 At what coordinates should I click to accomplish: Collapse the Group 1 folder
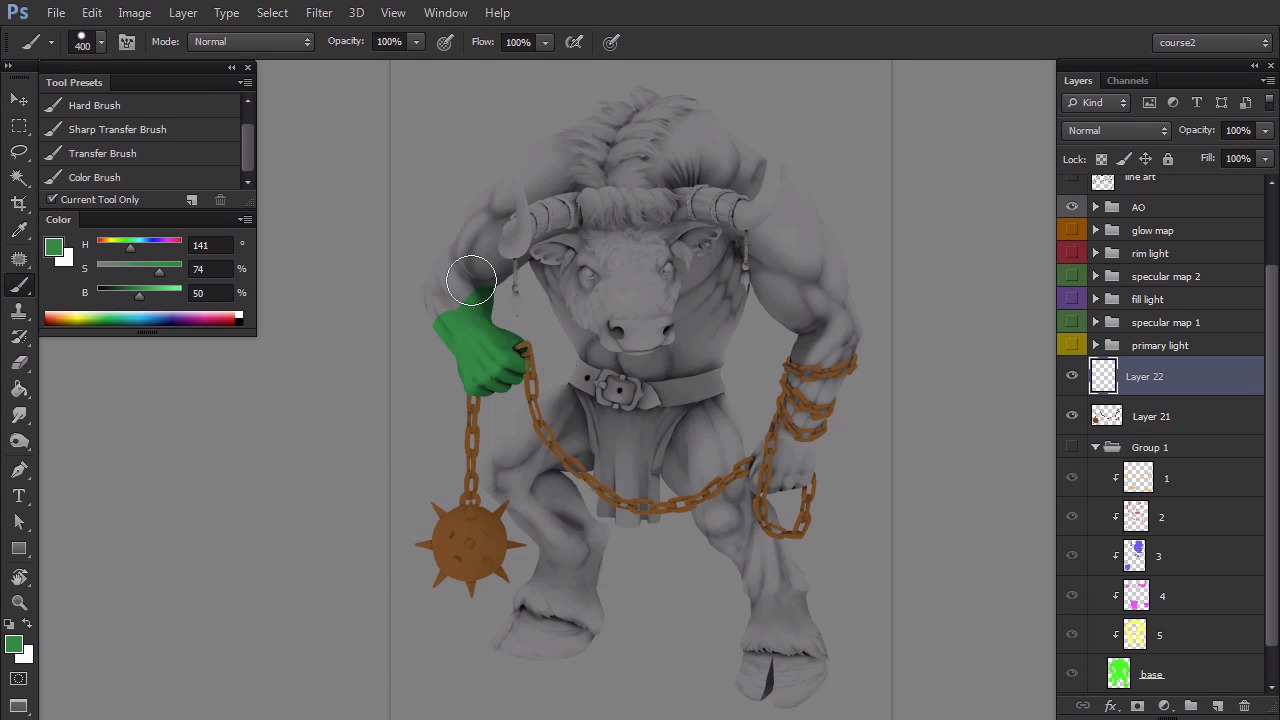tap(1095, 447)
